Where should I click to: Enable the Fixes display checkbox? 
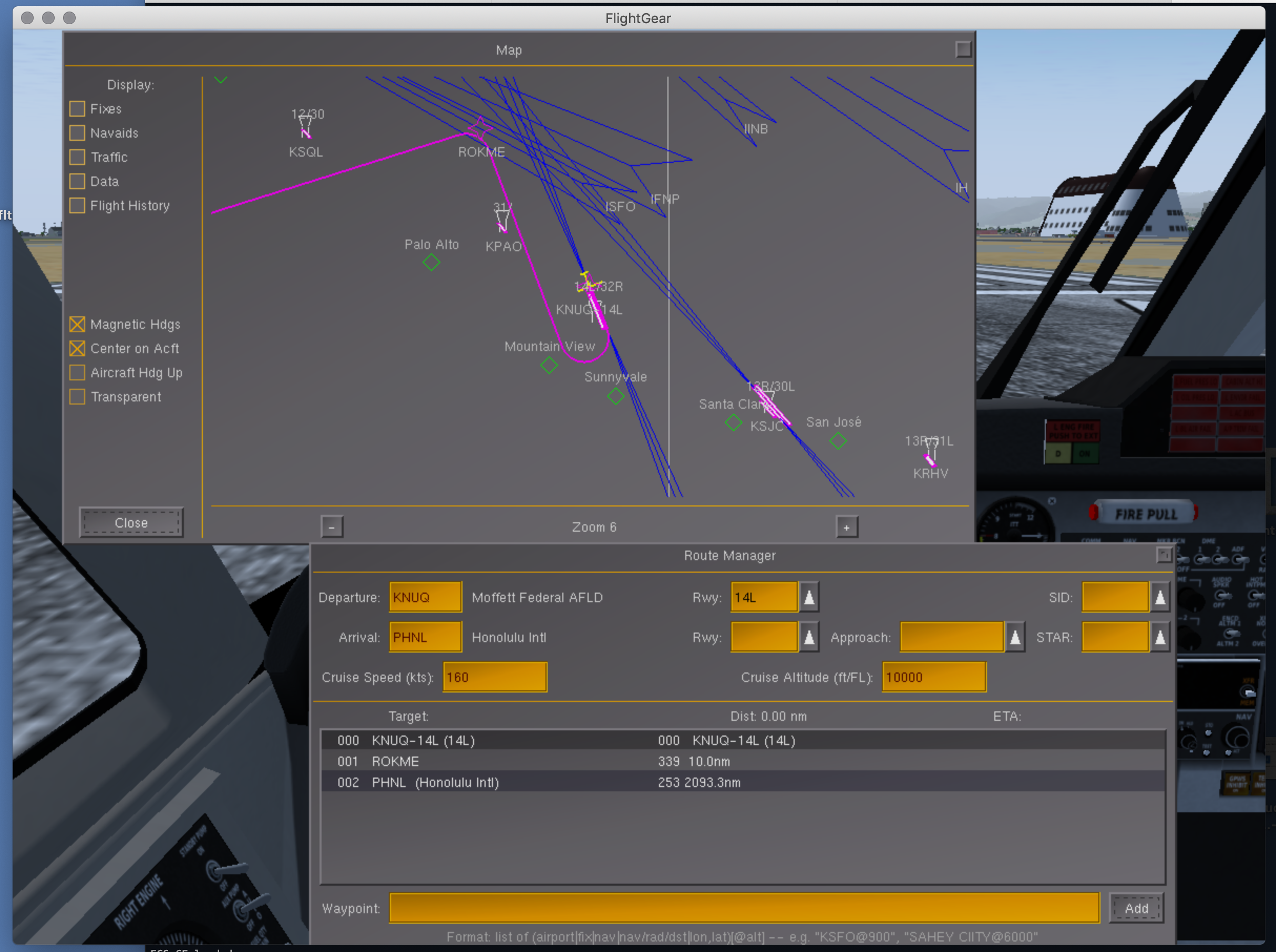point(77,109)
